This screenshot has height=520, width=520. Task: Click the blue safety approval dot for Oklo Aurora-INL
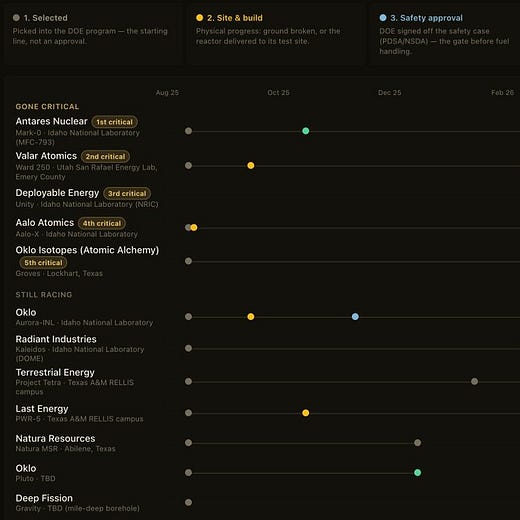point(355,316)
